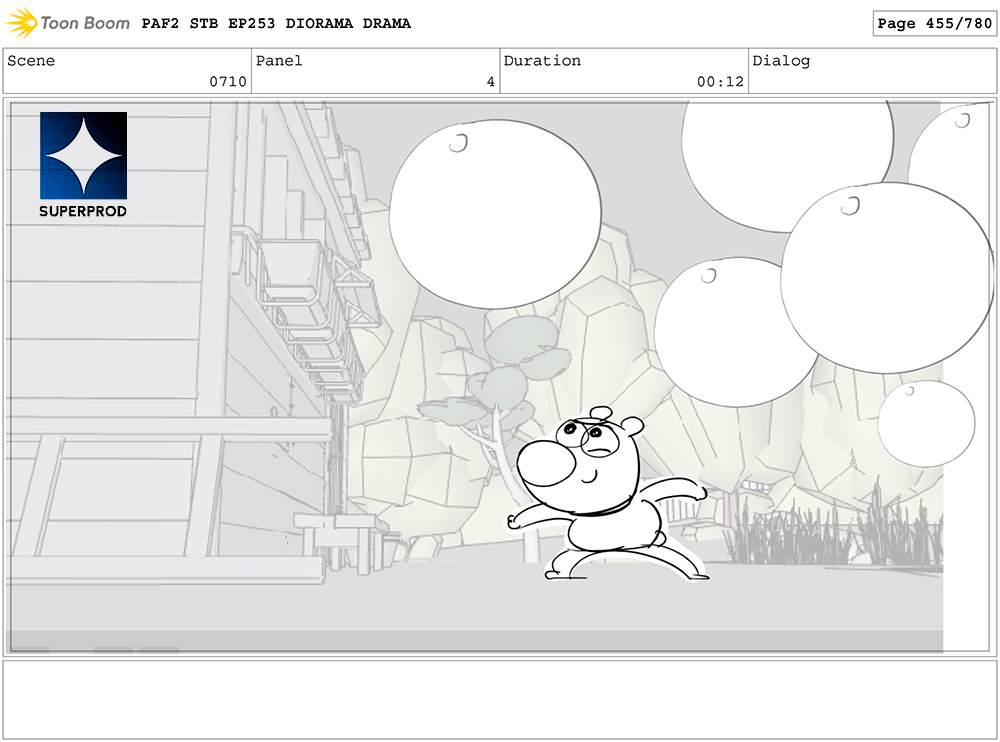The height and width of the screenshot is (742, 1000).
Task: Select the title text PAF2 STB EP253 DIORAMA DRAMA
Action: pyautogui.click(x=276, y=24)
